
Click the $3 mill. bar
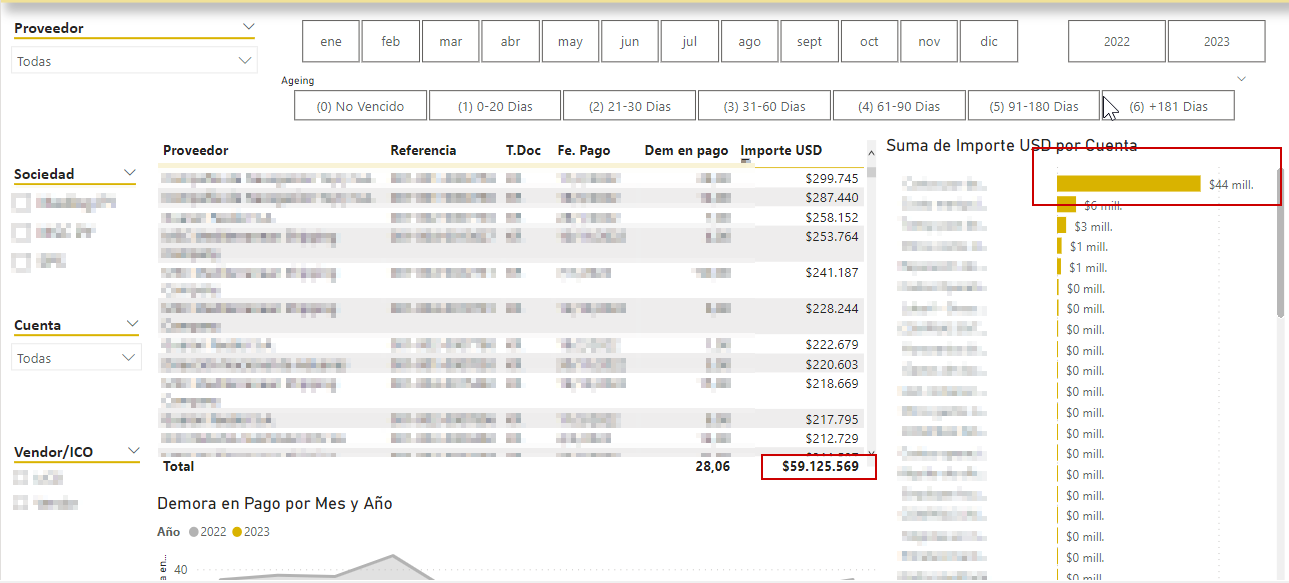coord(1061,225)
